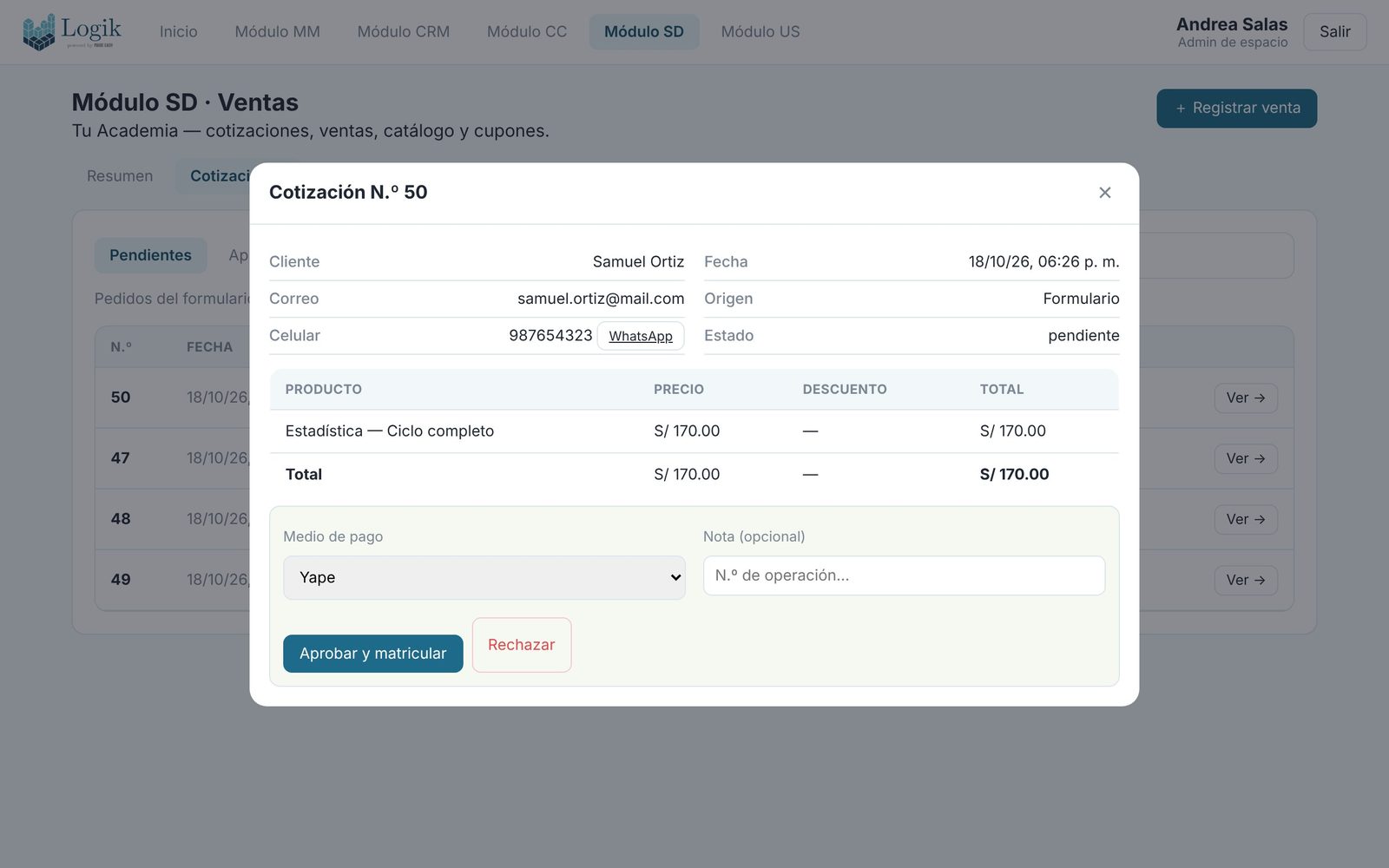Click the phone number 987654323
The height and width of the screenshot is (868, 1389).
[550, 335]
